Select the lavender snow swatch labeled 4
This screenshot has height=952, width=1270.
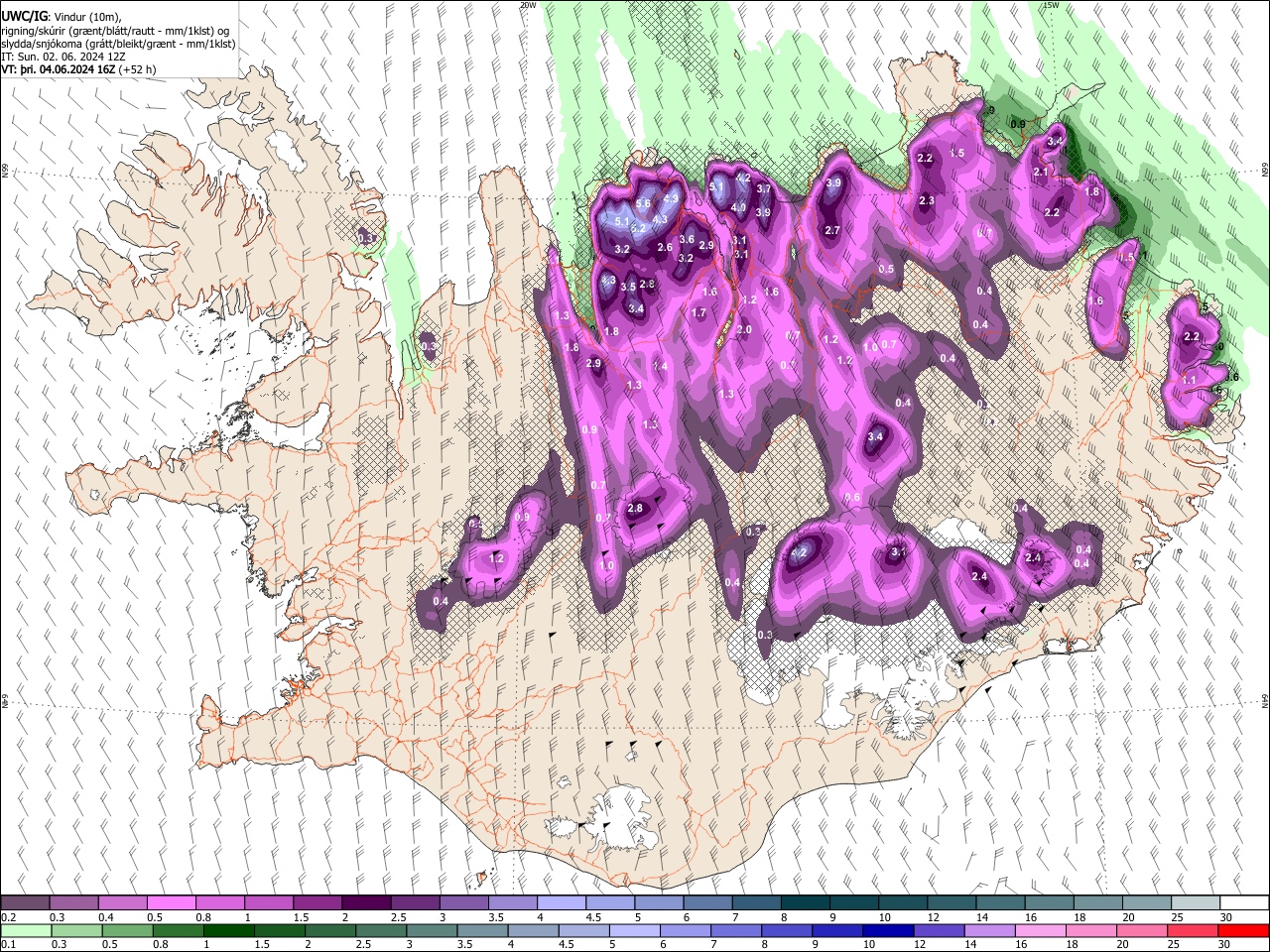pos(561,903)
